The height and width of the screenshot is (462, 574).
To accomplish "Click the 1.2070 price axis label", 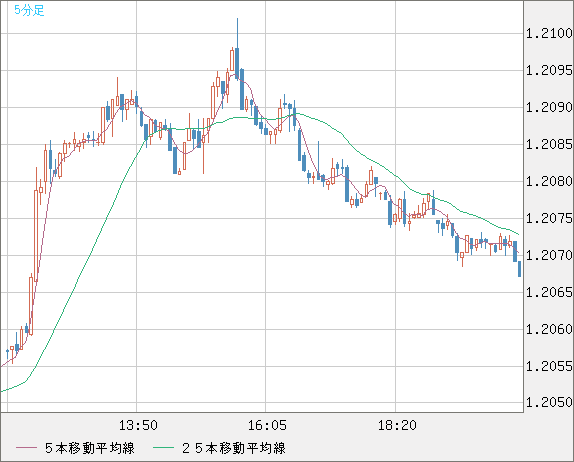I will [549, 255].
